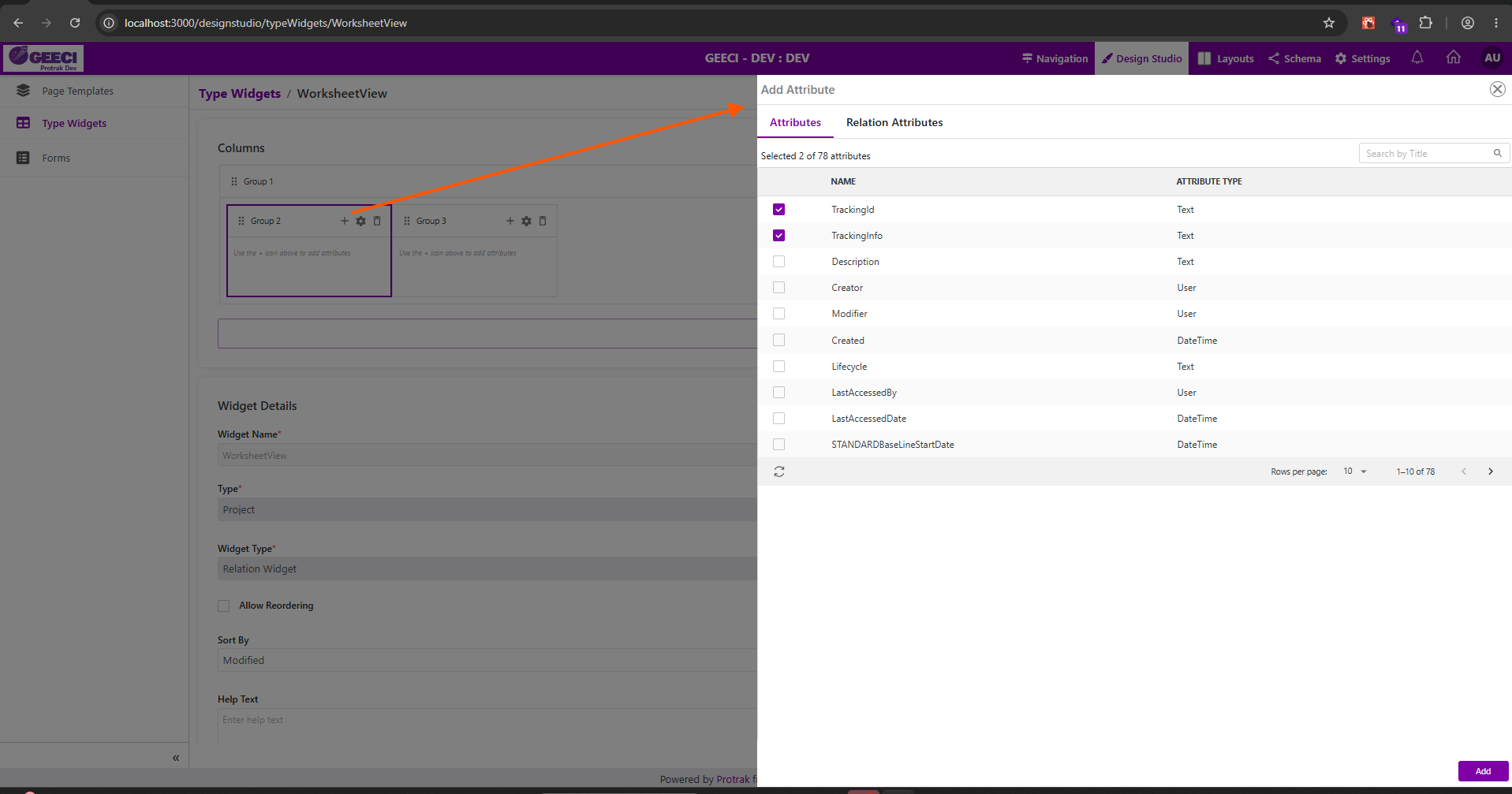This screenshot has height=794, width=1512.
Task: Open the Schema menu item
Action: (x=1294, y=58)
